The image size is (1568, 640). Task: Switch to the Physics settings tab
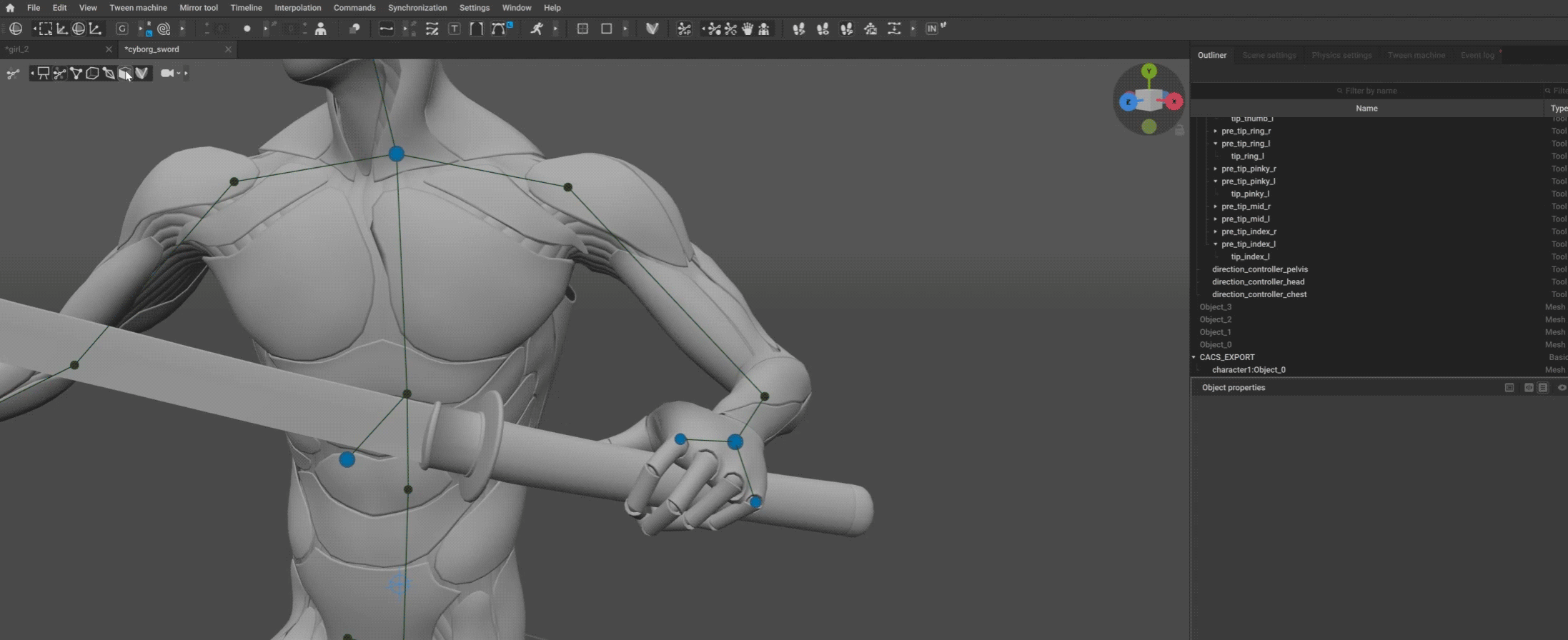click(1341, 55)
